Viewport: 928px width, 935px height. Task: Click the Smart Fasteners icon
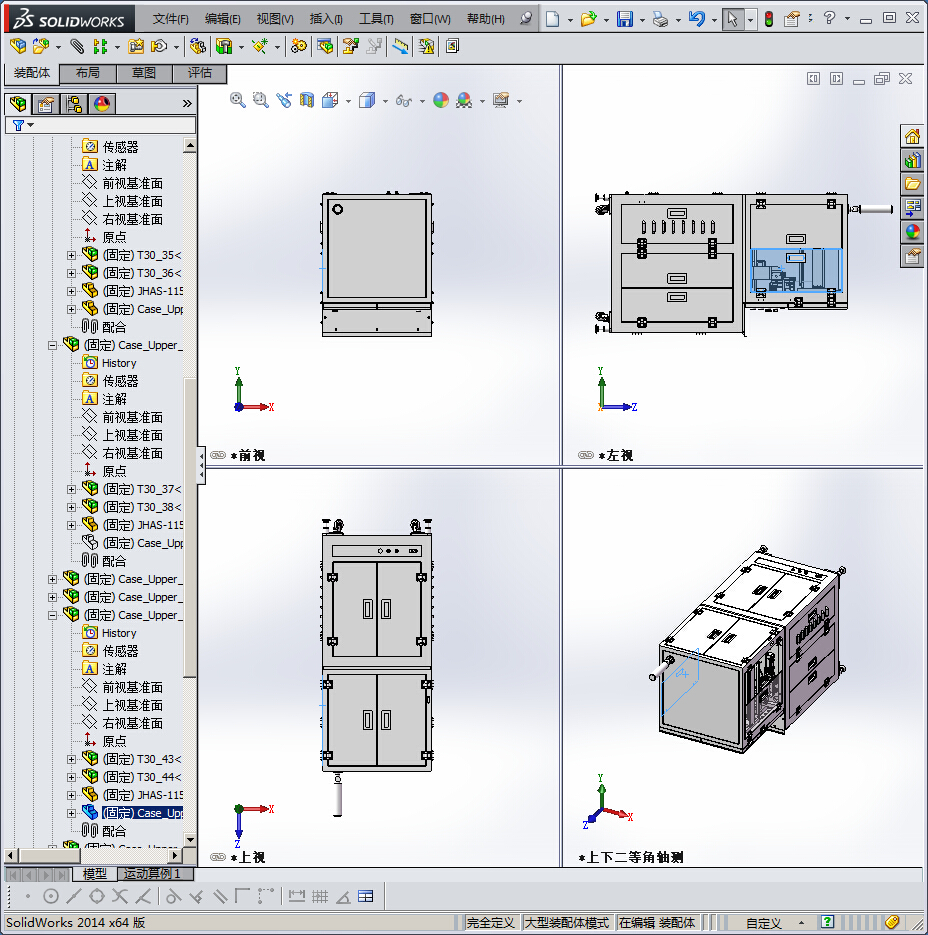136,46
